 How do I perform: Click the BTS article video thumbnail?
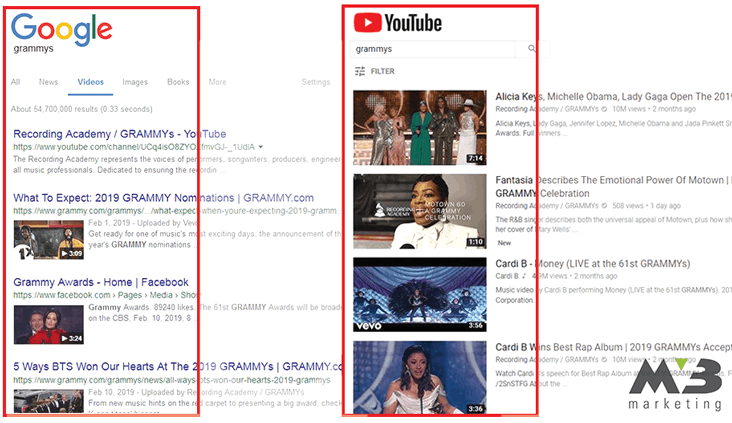click(49, 402)
